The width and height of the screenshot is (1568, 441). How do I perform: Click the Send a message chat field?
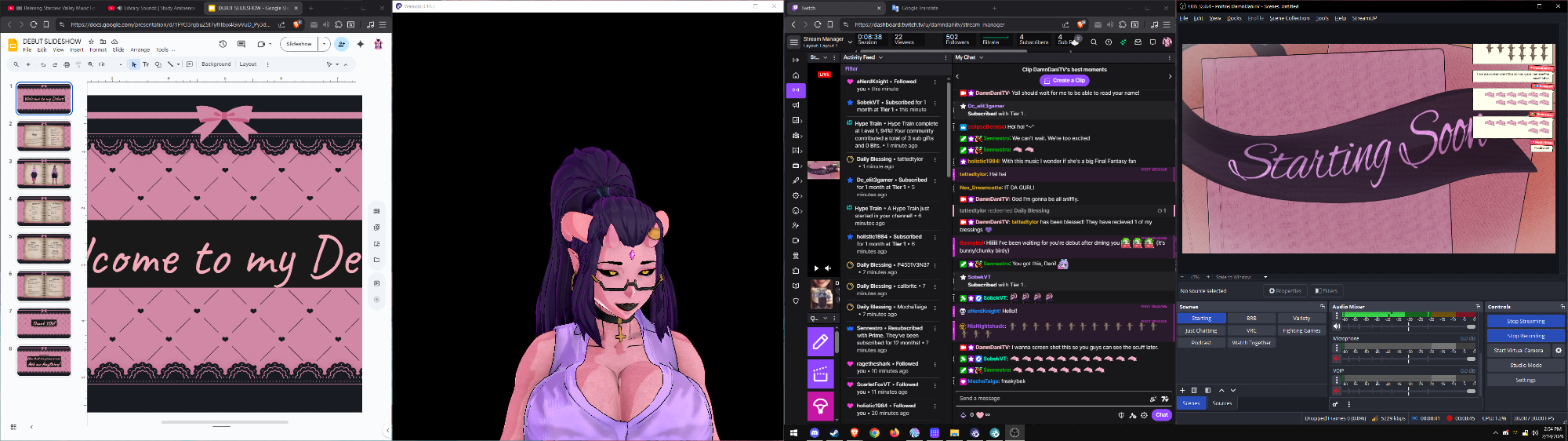click(1051, 399)
